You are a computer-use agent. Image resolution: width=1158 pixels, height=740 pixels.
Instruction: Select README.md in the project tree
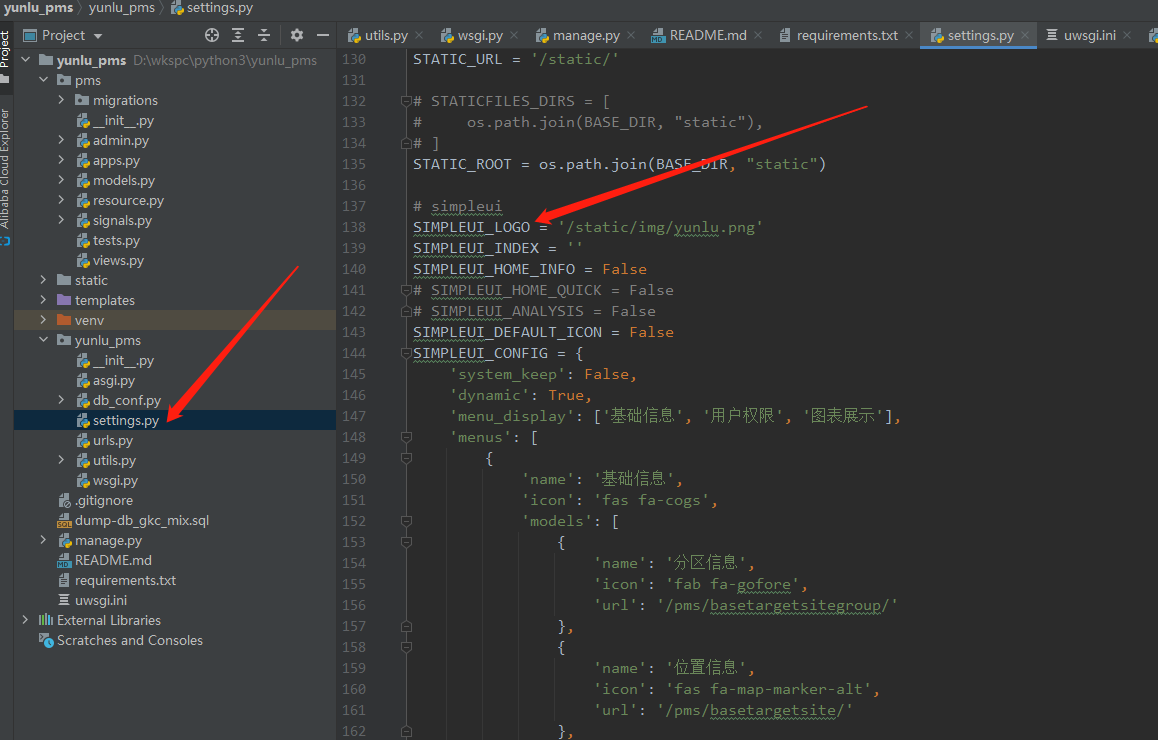(113, 560)
